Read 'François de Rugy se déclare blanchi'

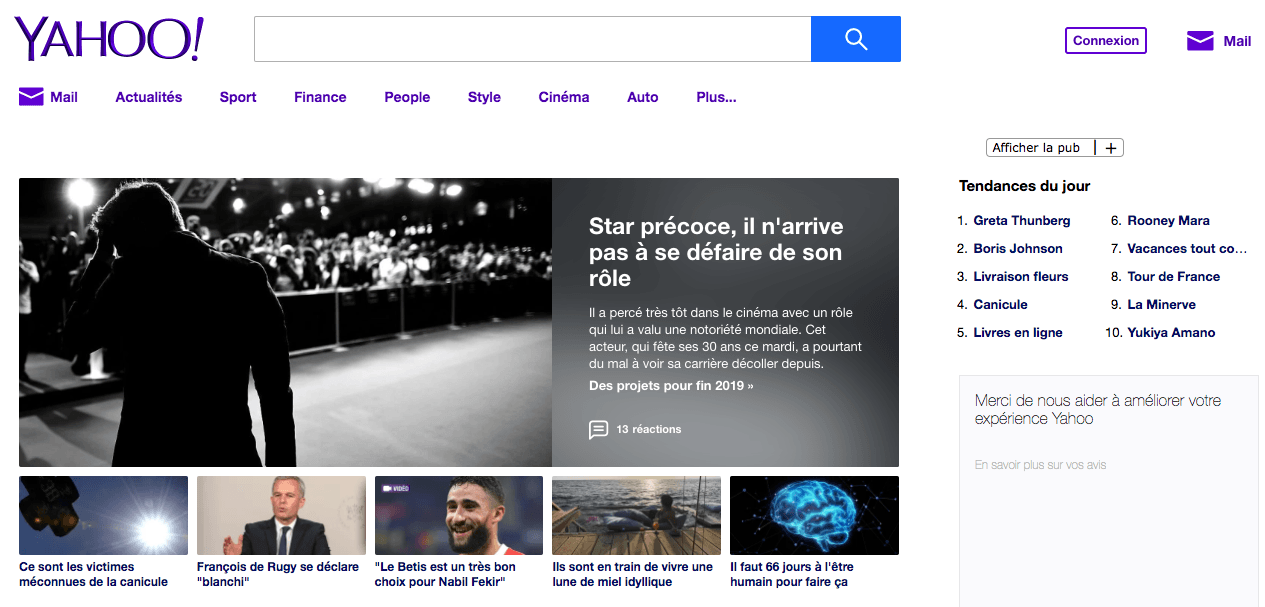278,574
